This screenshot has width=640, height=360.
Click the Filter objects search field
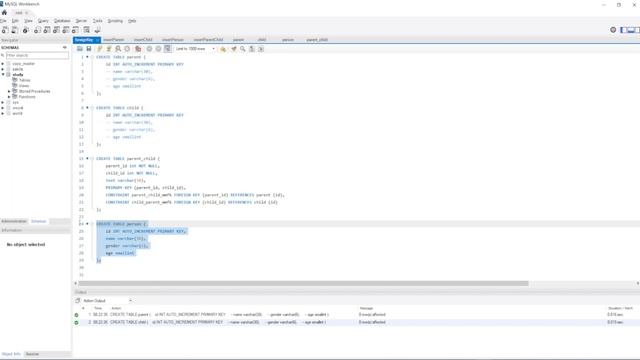tap(37, 55)
